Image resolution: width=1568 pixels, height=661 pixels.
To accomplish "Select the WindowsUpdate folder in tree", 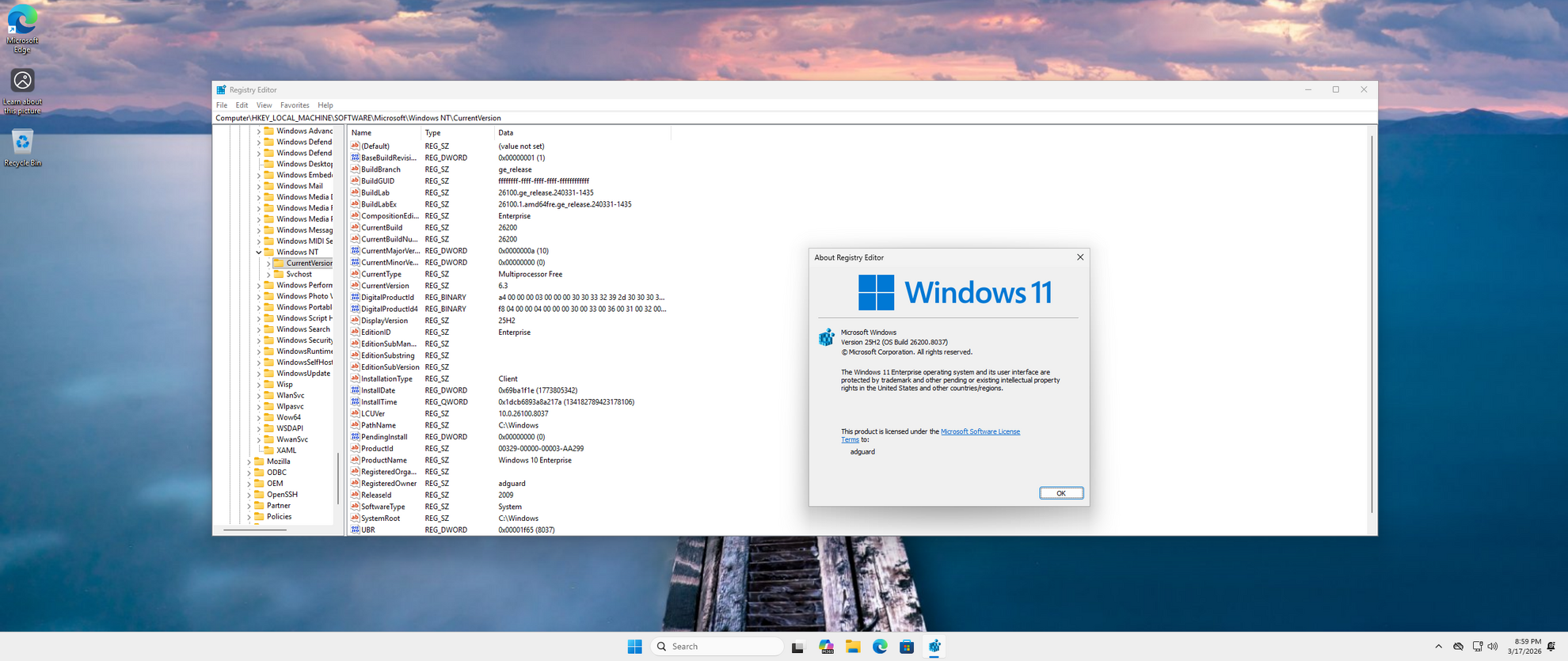I will [303, 374].
